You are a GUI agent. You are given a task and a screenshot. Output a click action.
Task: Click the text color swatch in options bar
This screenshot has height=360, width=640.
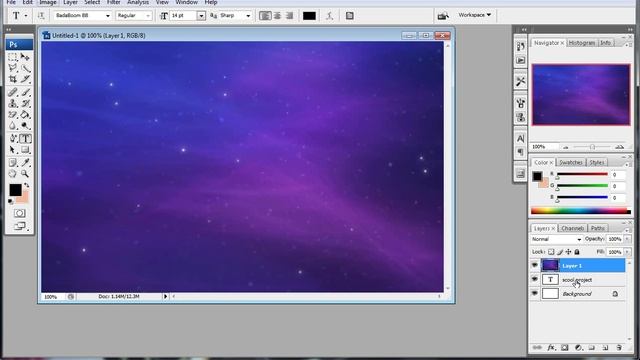[x=309, y=16]
